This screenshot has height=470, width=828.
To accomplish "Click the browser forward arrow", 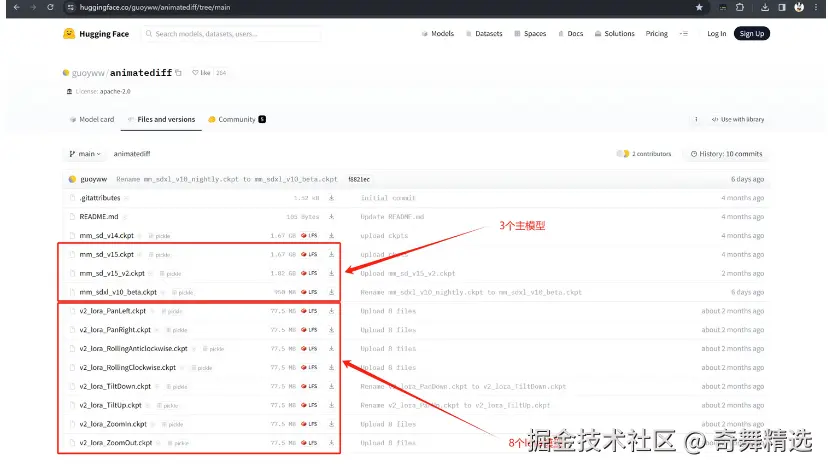I will (x=33, y=7).
